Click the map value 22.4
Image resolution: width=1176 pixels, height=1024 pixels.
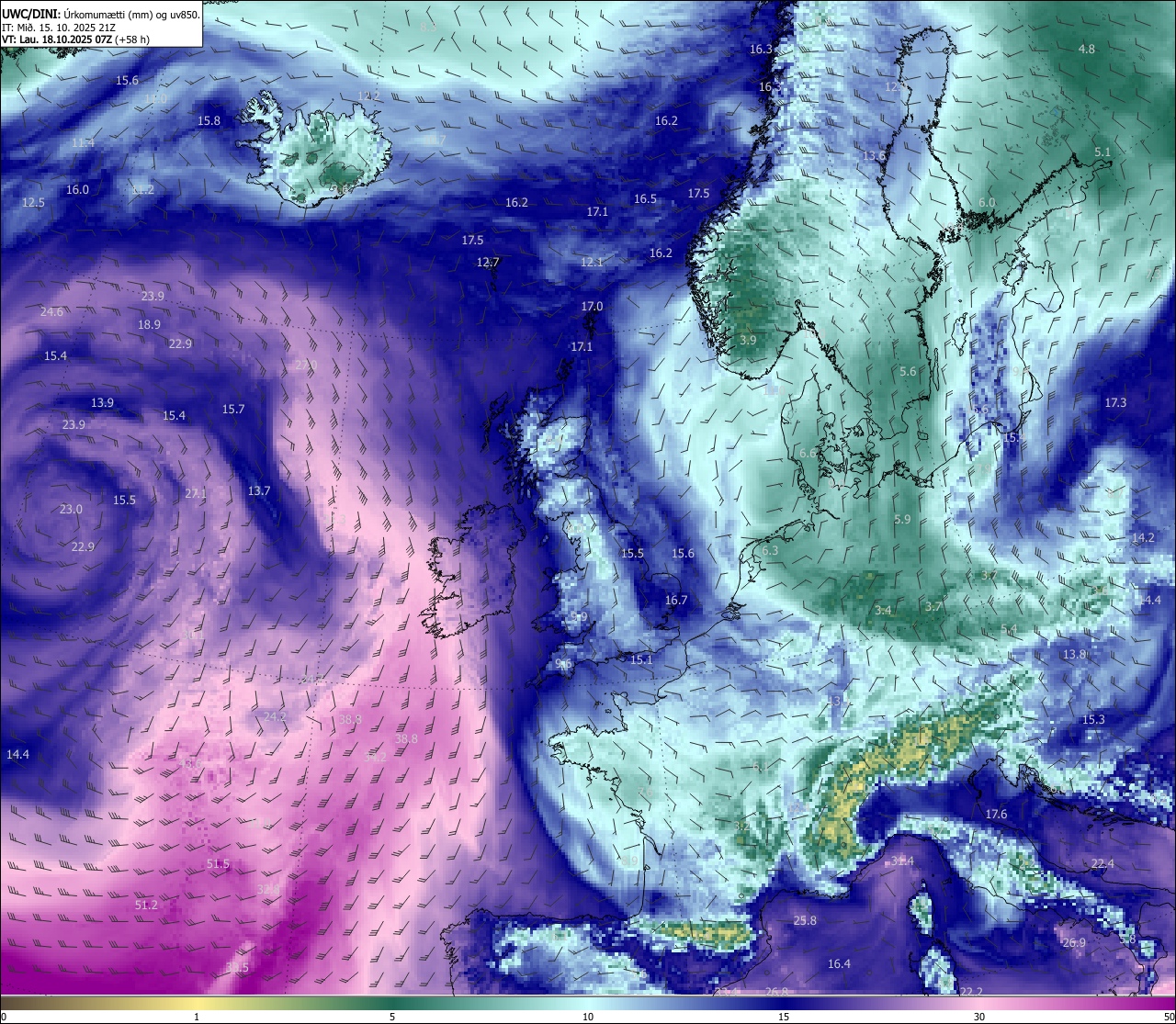(x=1102, y=864)
